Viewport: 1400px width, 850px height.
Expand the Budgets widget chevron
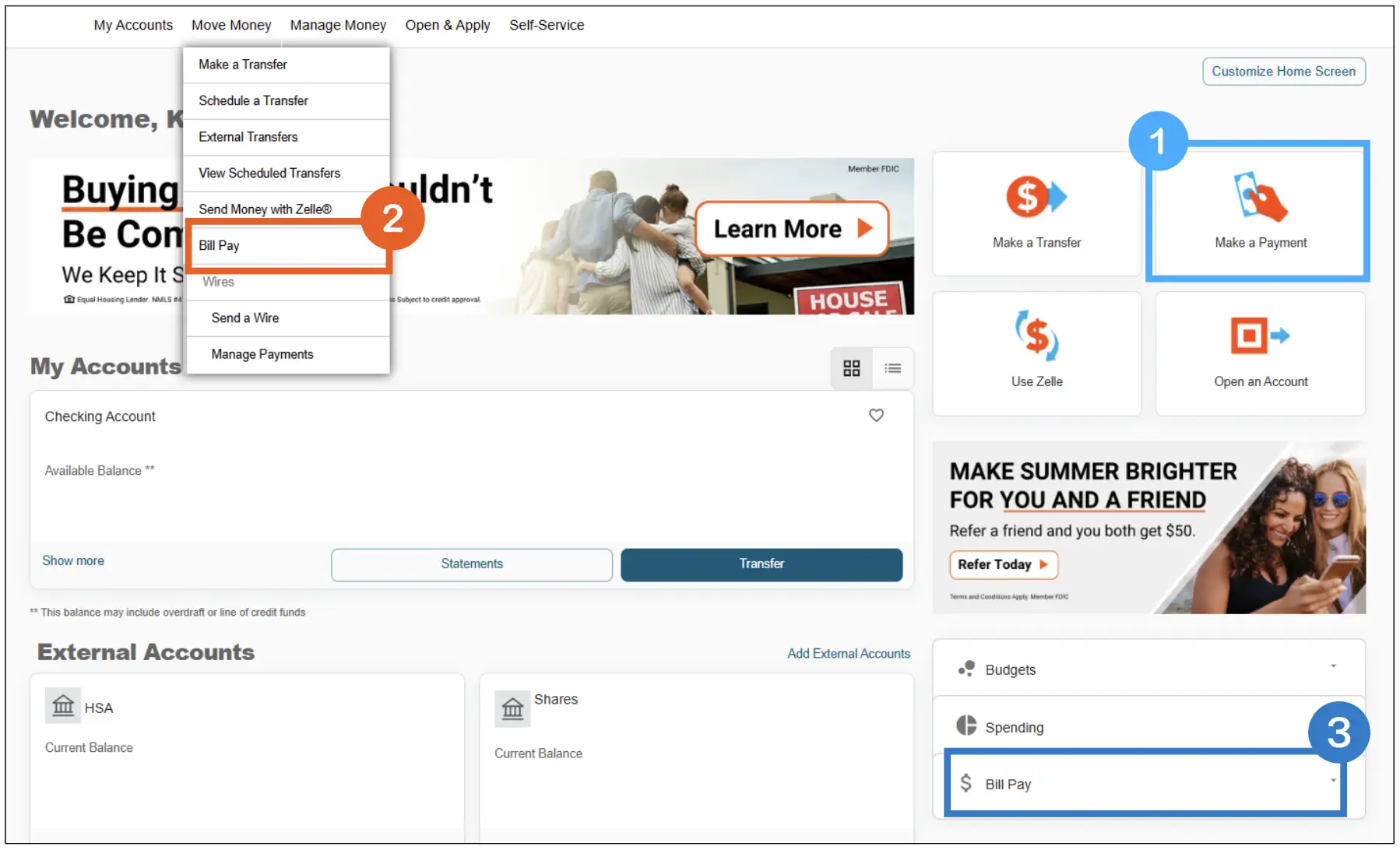(1333, 666)
